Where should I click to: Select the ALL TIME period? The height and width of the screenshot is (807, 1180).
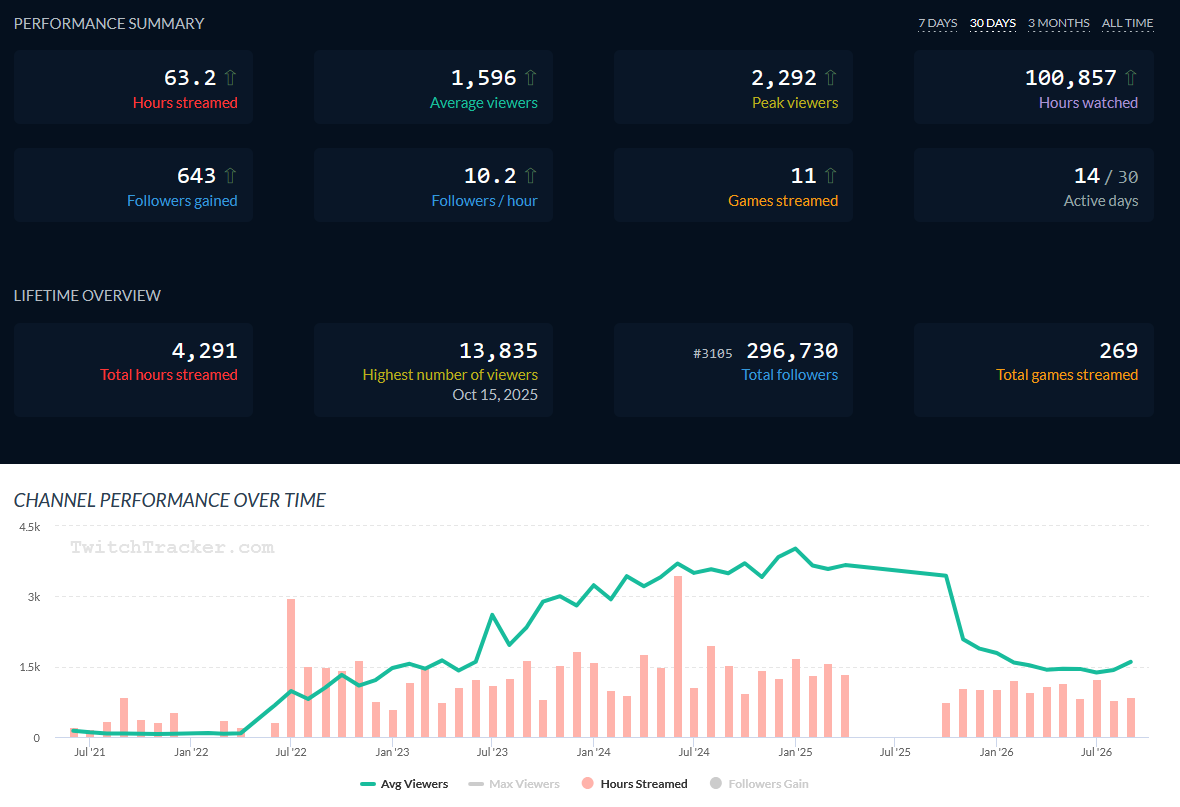[x=1127, y=23]
